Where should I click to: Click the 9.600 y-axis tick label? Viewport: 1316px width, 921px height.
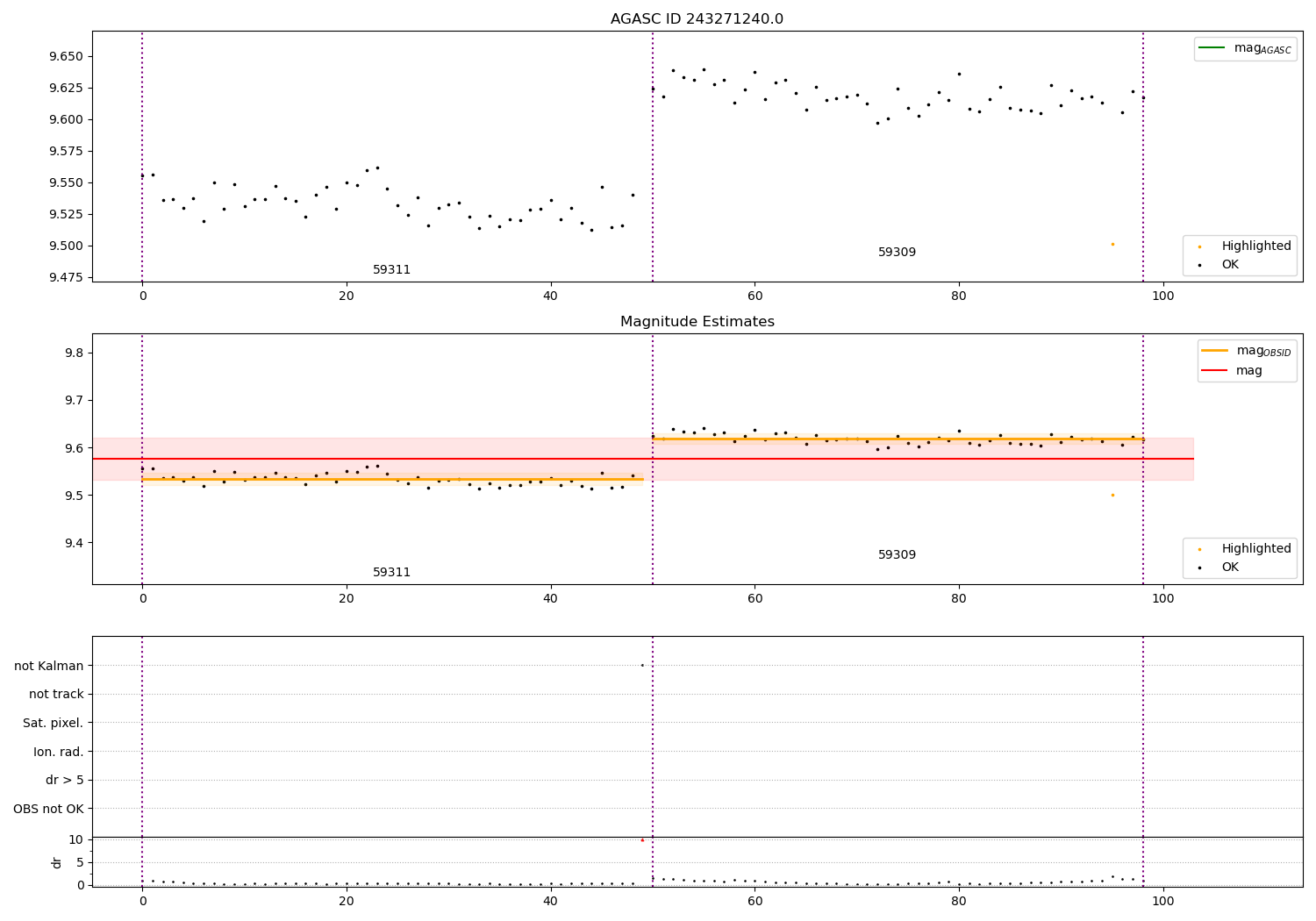click(66, 119)
